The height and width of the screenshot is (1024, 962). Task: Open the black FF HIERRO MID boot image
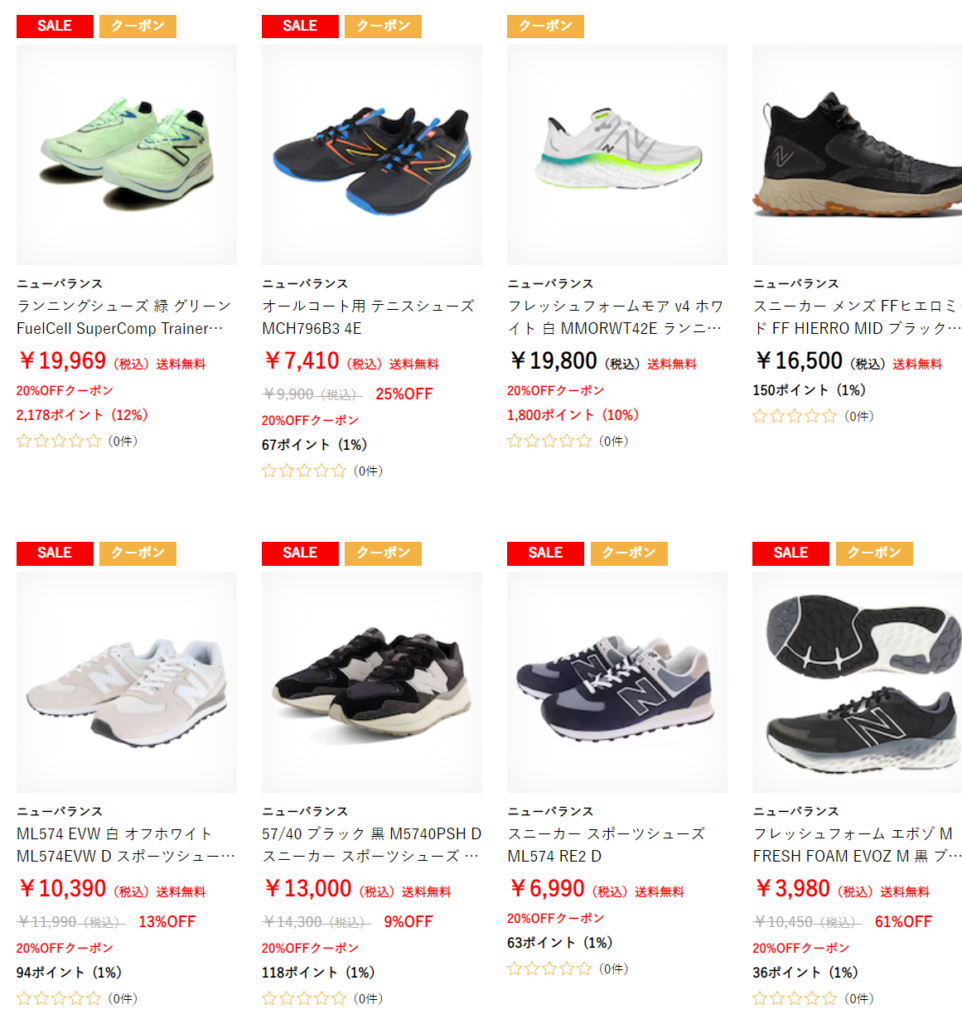coord(857,155)
